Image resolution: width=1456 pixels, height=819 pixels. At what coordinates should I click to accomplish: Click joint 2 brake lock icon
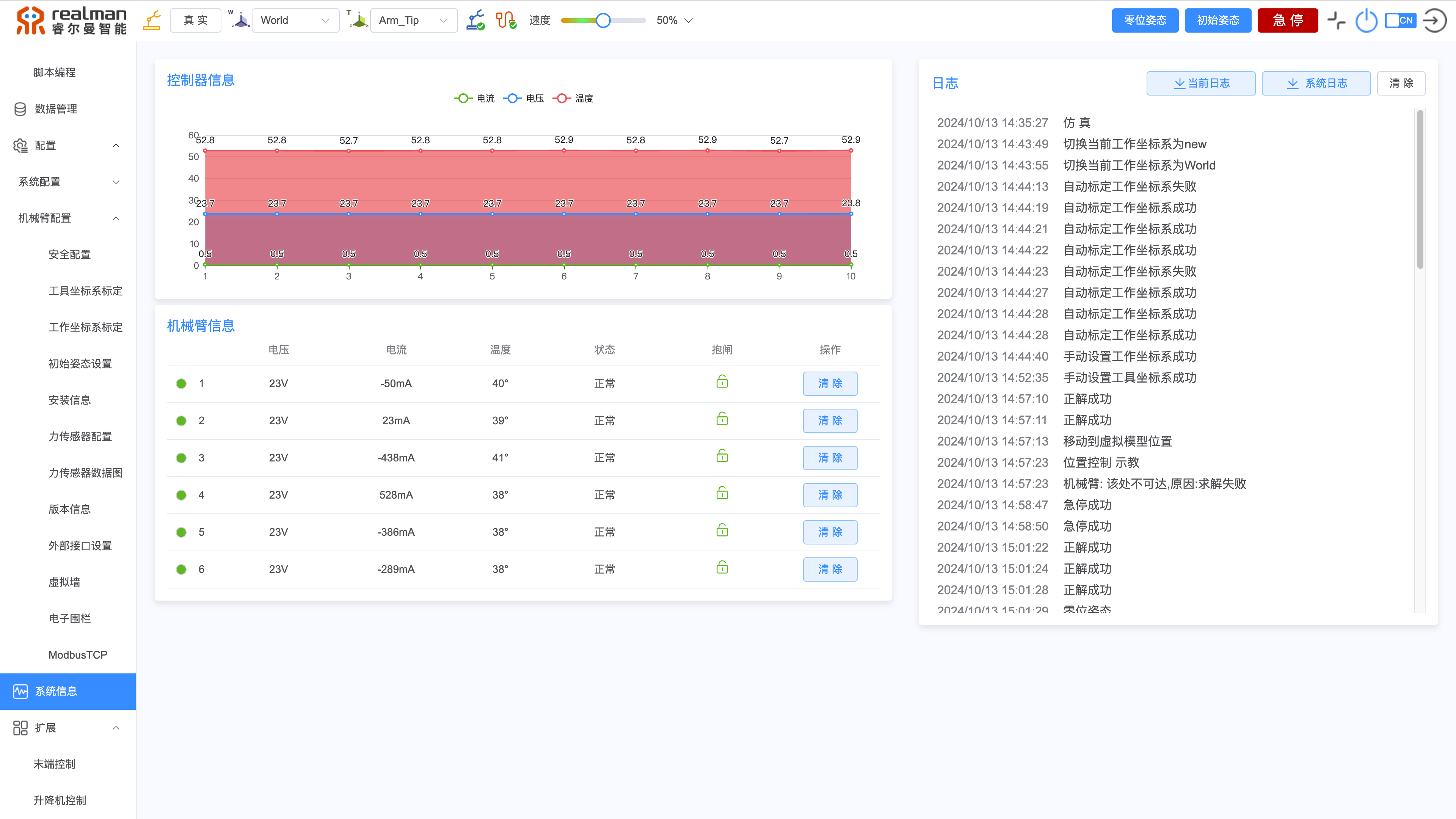pos(722,419)
